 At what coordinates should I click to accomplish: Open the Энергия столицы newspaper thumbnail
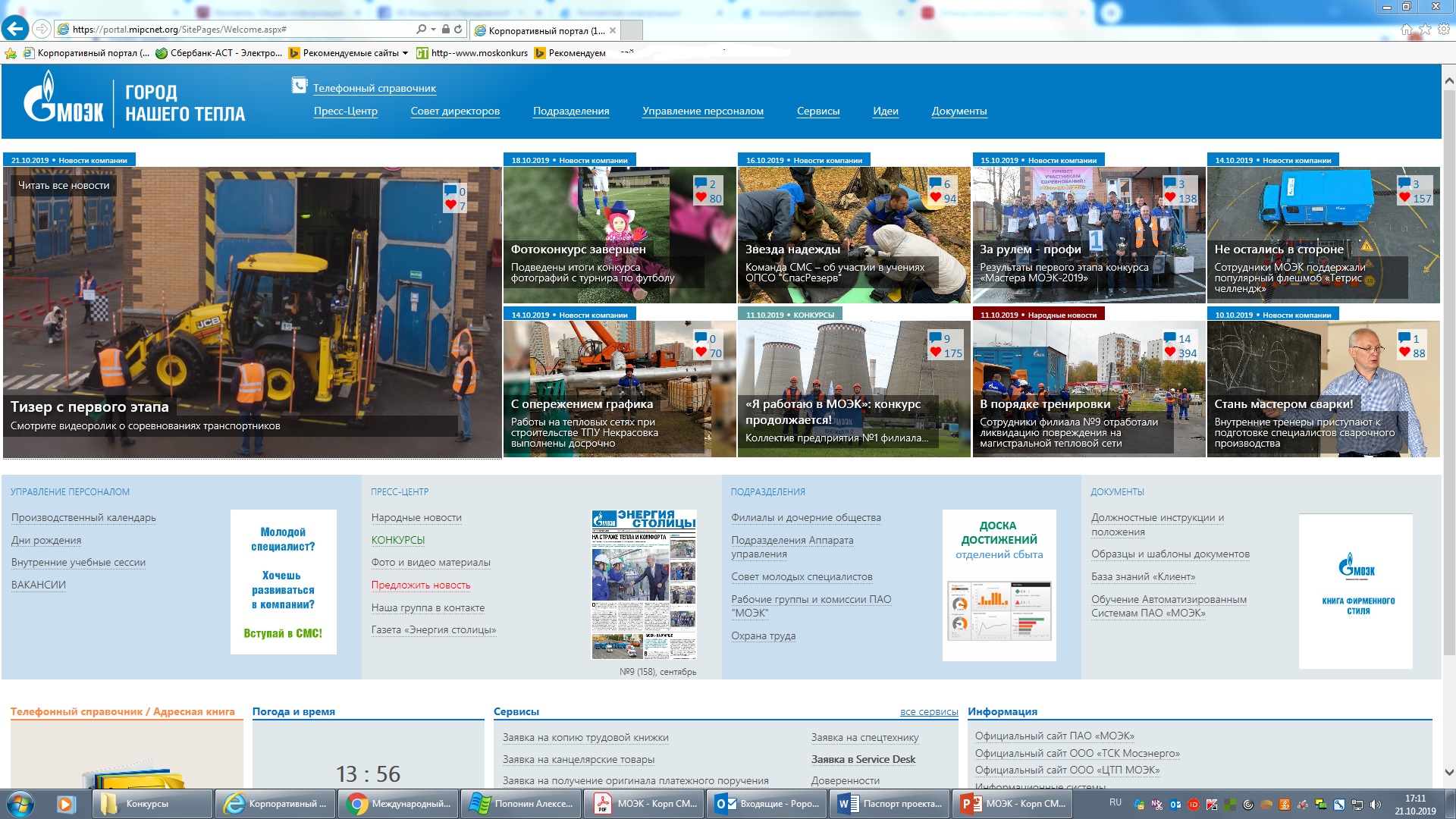click(643, 584)
